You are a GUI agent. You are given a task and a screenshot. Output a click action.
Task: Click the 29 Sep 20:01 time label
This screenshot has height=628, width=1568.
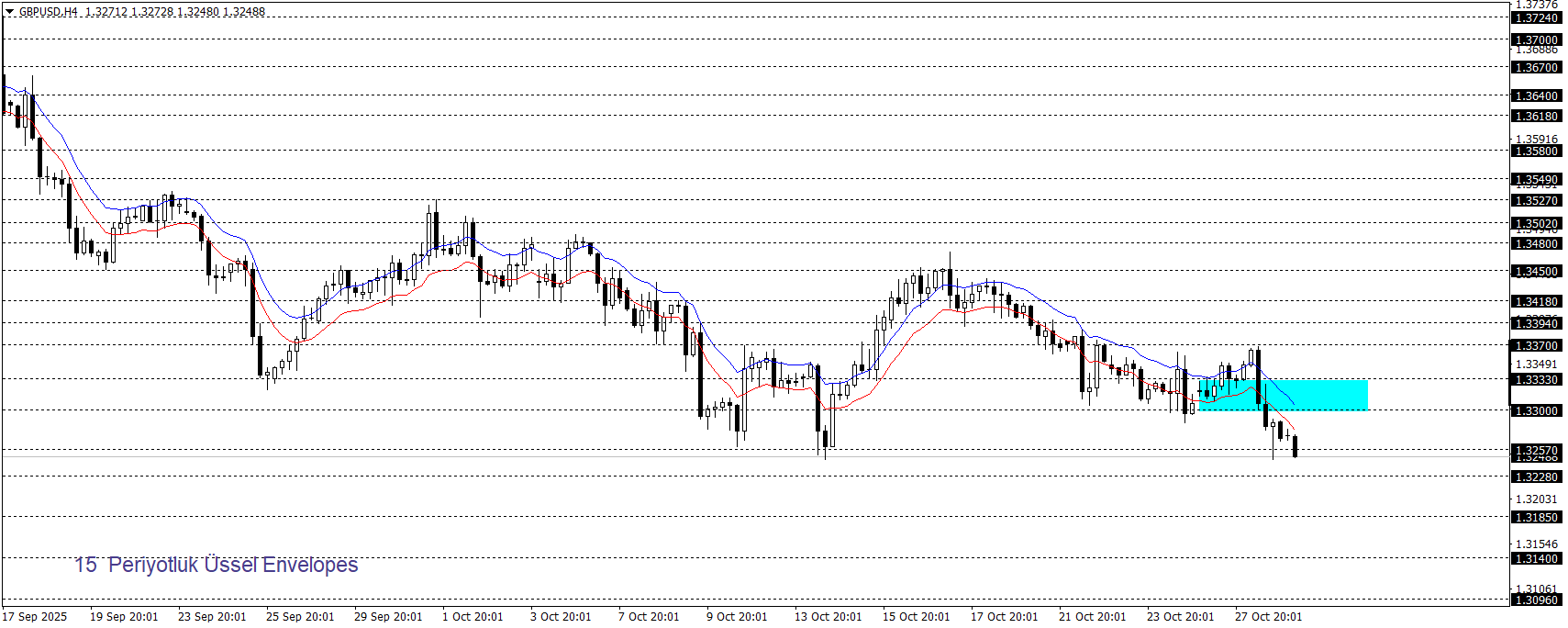(x=388, y=617)
